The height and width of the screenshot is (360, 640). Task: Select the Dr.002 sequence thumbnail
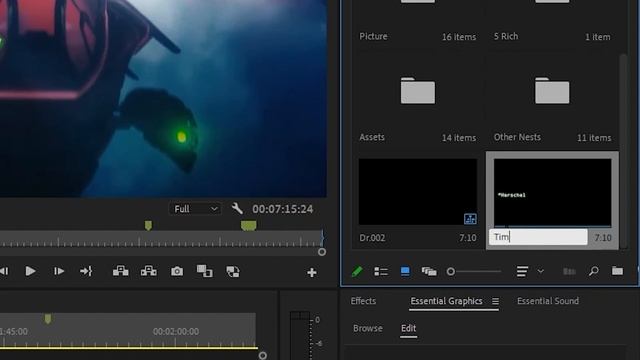click(x=418, y=191)
